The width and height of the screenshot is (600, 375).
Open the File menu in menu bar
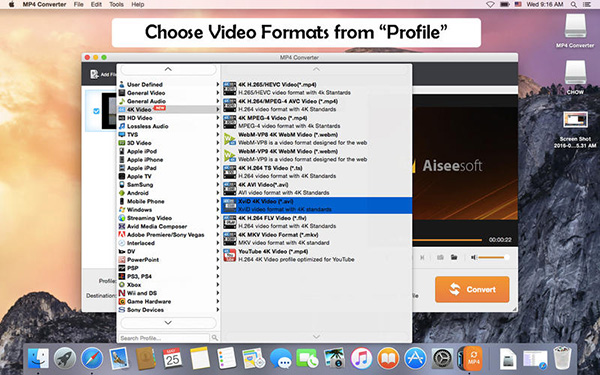pos(78,5)
